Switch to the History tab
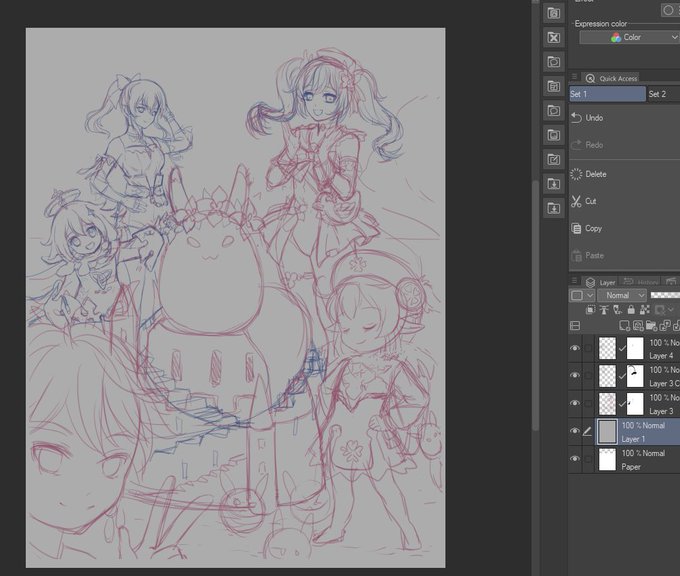 (x=641, y=282)
